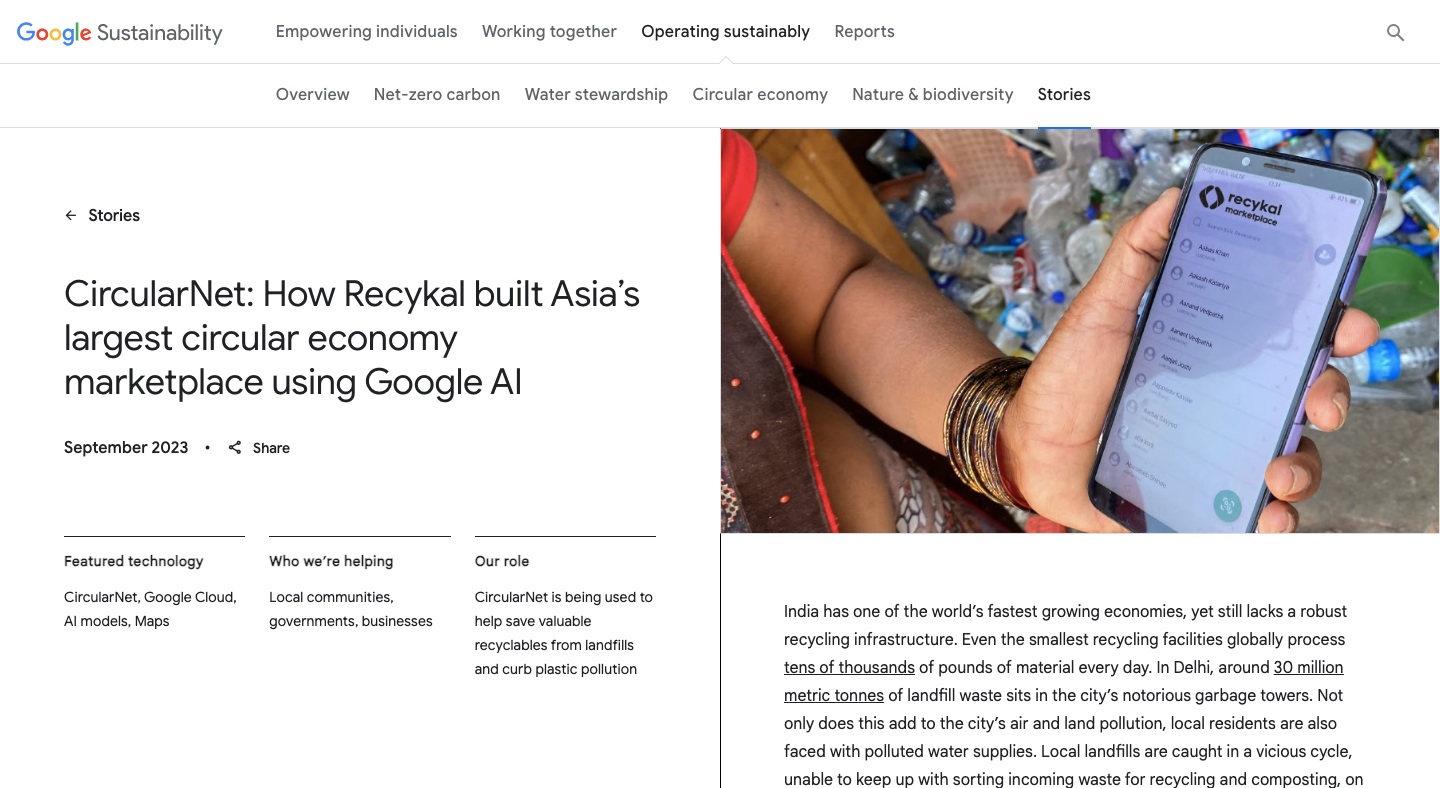
Task: Click the Google Sustainability logo
Action: coord(120,32)
